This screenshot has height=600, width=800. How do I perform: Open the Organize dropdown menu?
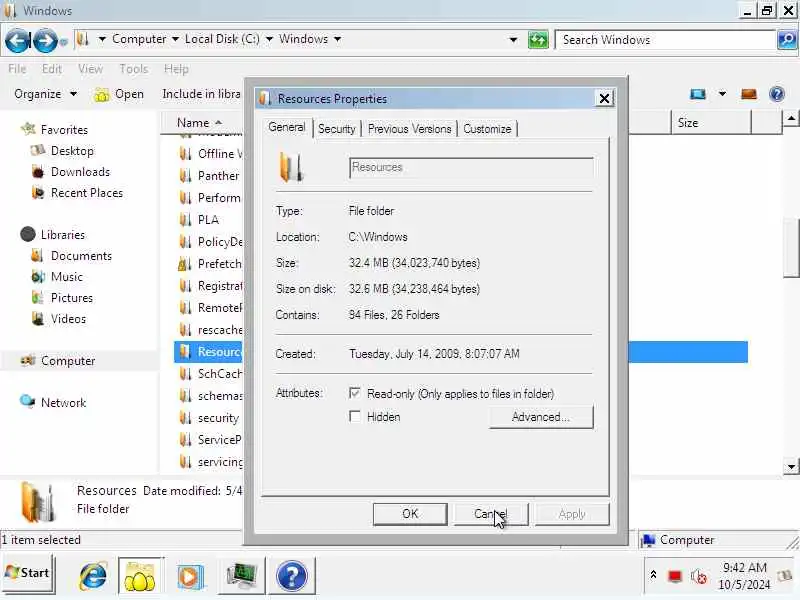pos(45,94)
